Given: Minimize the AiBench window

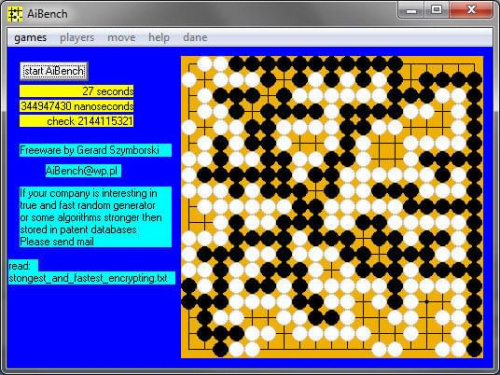Looking at the screenshot, I should 412,10.
